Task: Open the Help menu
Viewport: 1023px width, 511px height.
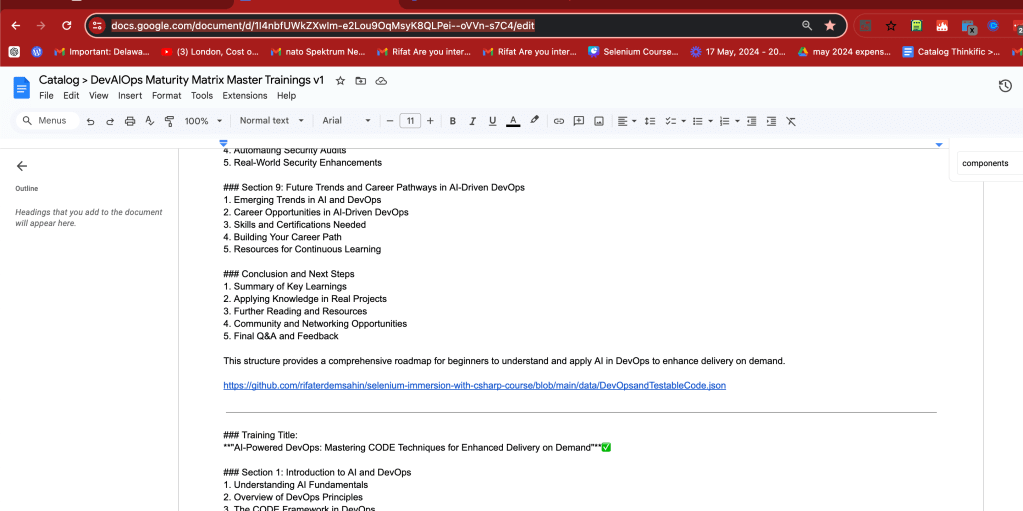Action: click(x=286, y=95)
